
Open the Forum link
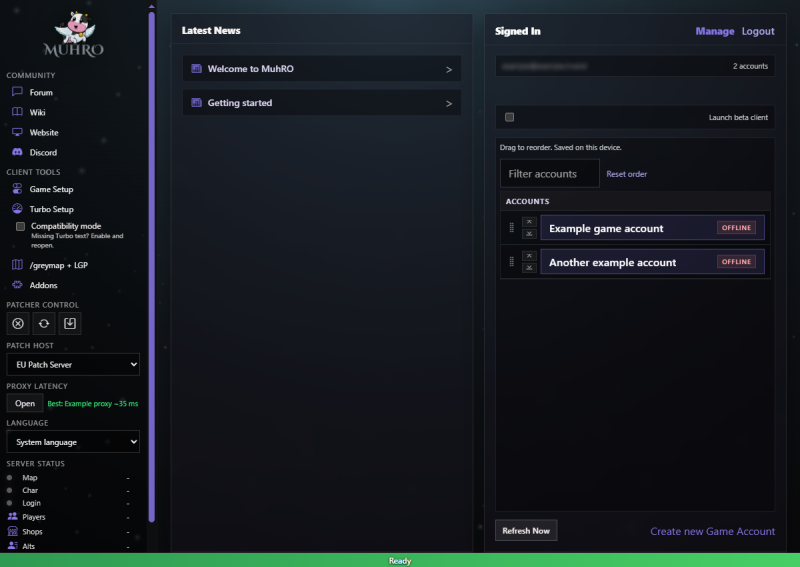click(x=41, y=92)
